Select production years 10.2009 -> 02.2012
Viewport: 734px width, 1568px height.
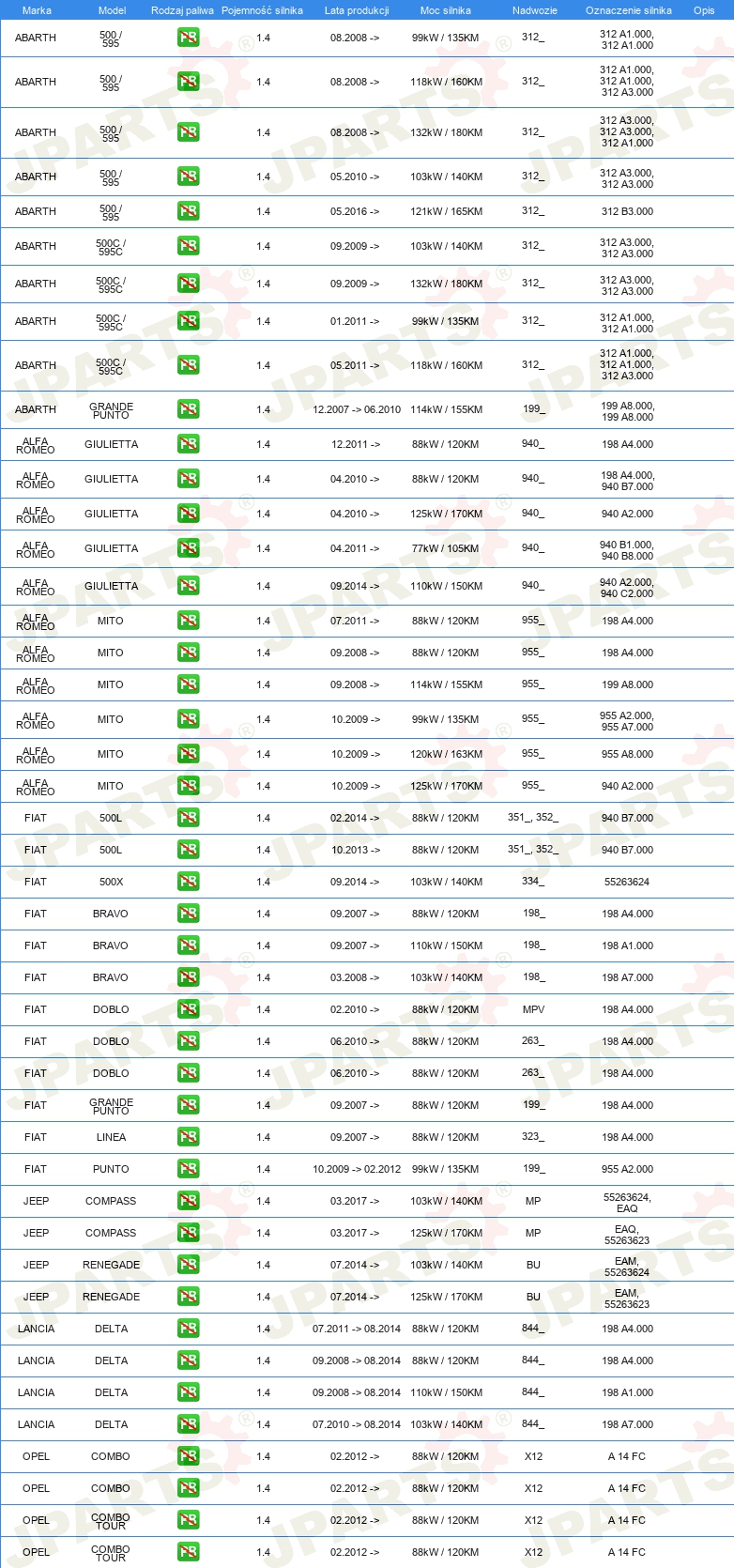(x=357, y=1169)
